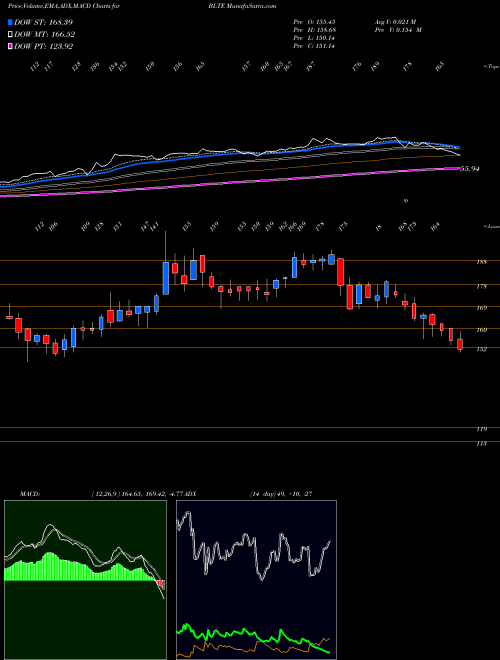Screen dimensions: 500x660
Task: Select the DOW MT: 166.52 legend label
Action: tap(45, 35)
